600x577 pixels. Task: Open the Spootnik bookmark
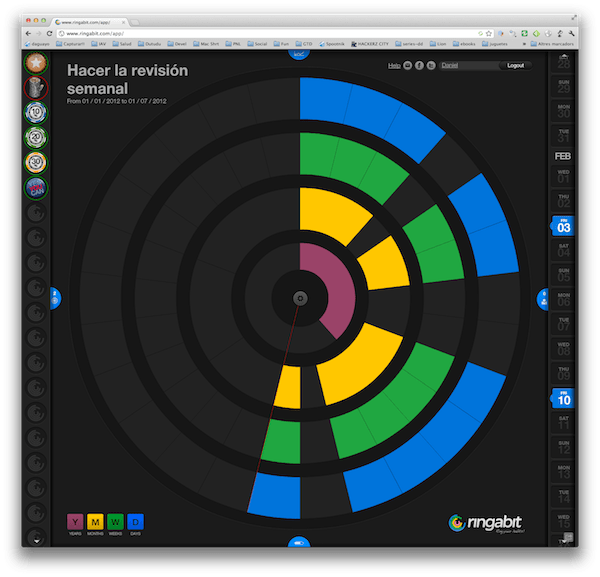click(x=332, y=44)
